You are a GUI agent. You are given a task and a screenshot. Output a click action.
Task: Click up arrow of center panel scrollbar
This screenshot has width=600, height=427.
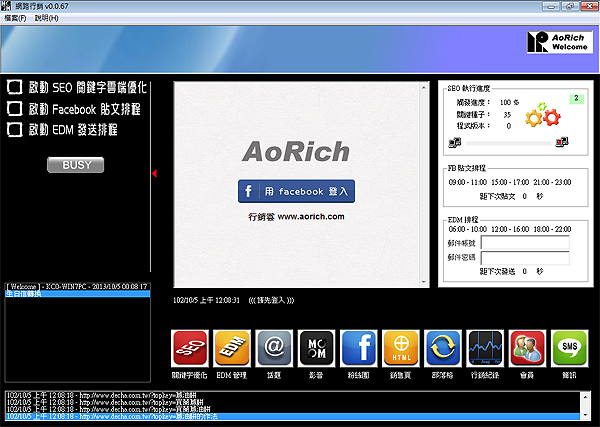click(x=424, y=88)
